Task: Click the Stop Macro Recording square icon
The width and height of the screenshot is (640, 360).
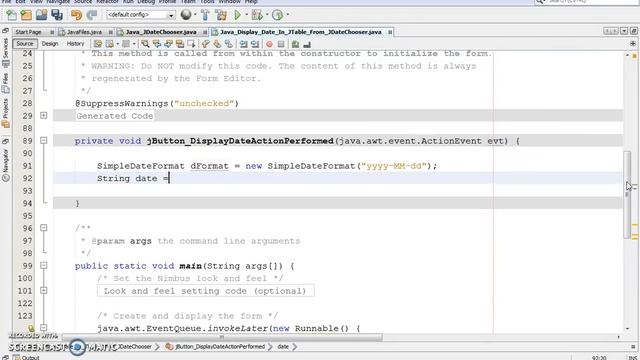Action: [x=281, y=44]
